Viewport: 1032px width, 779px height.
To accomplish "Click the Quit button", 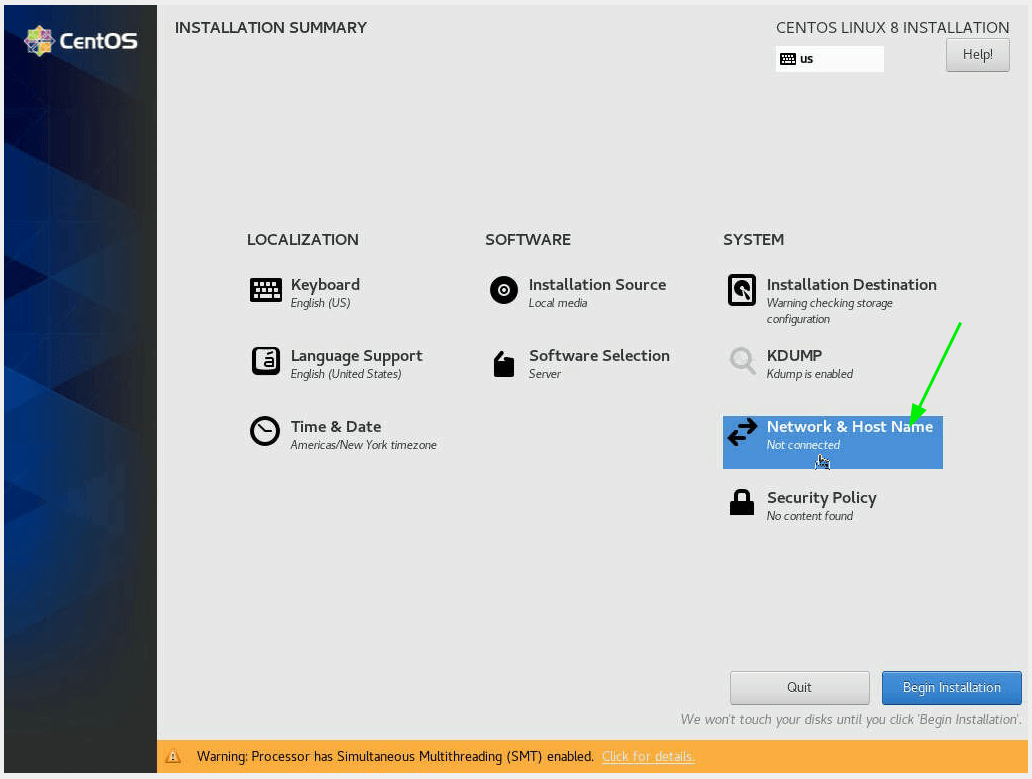I will click(799, 688).
